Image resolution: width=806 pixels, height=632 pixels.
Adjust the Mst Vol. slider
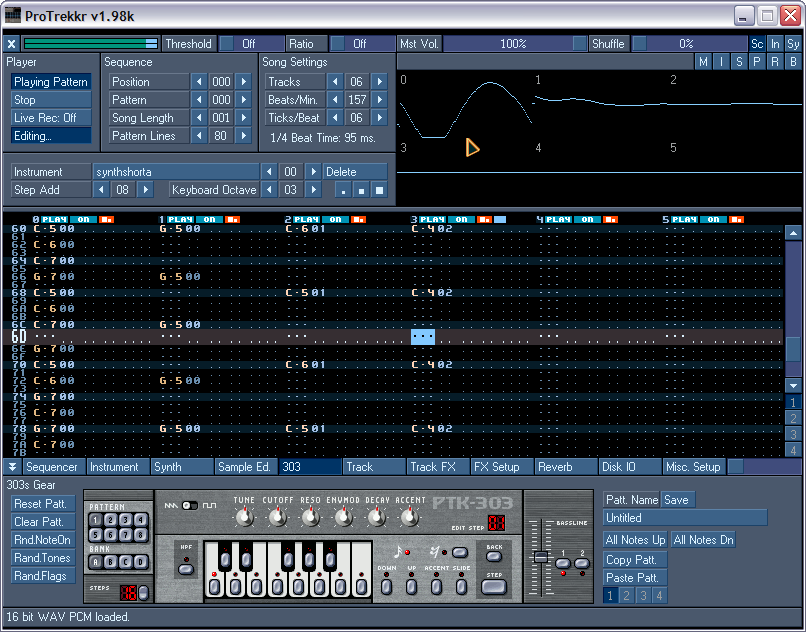point(514,44)
